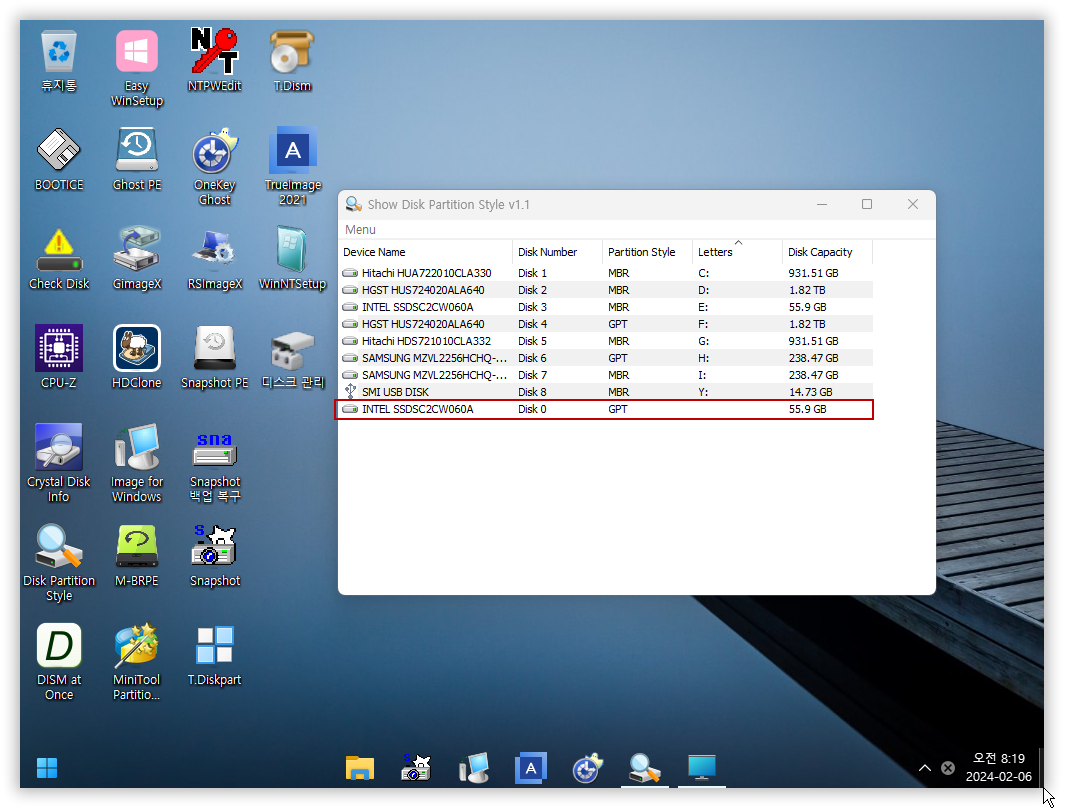Sort by Device Name column header
Image resolution: width=1065 pixels, height=809 pixels.
(425, 252)
